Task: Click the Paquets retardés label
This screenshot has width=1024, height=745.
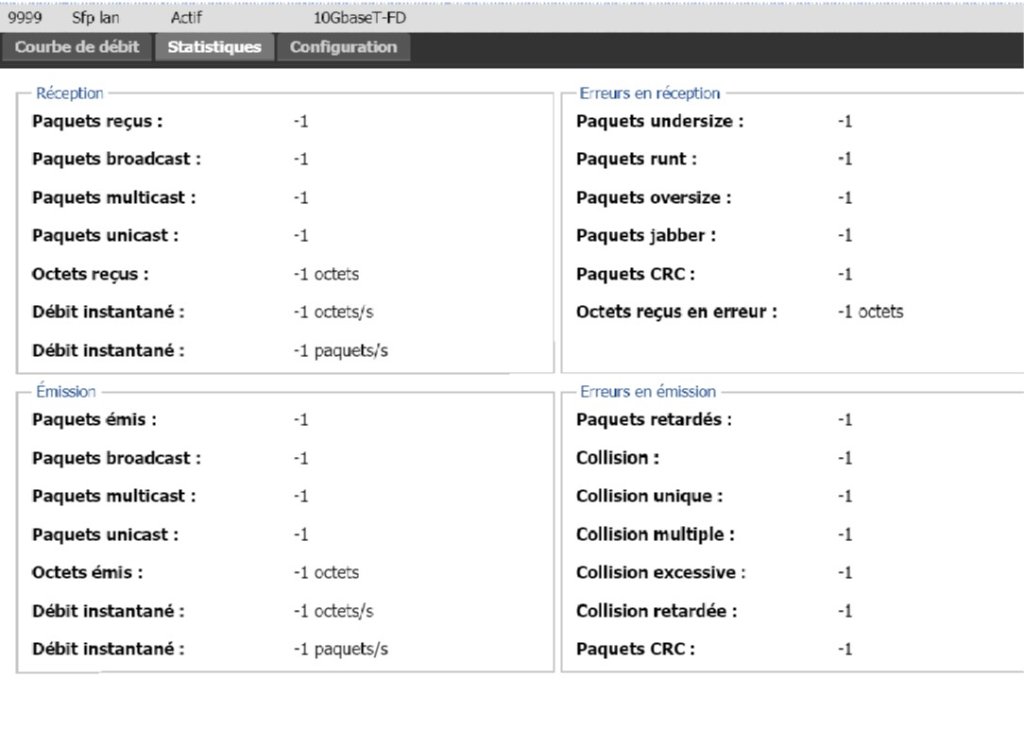Action: (654, 420)
